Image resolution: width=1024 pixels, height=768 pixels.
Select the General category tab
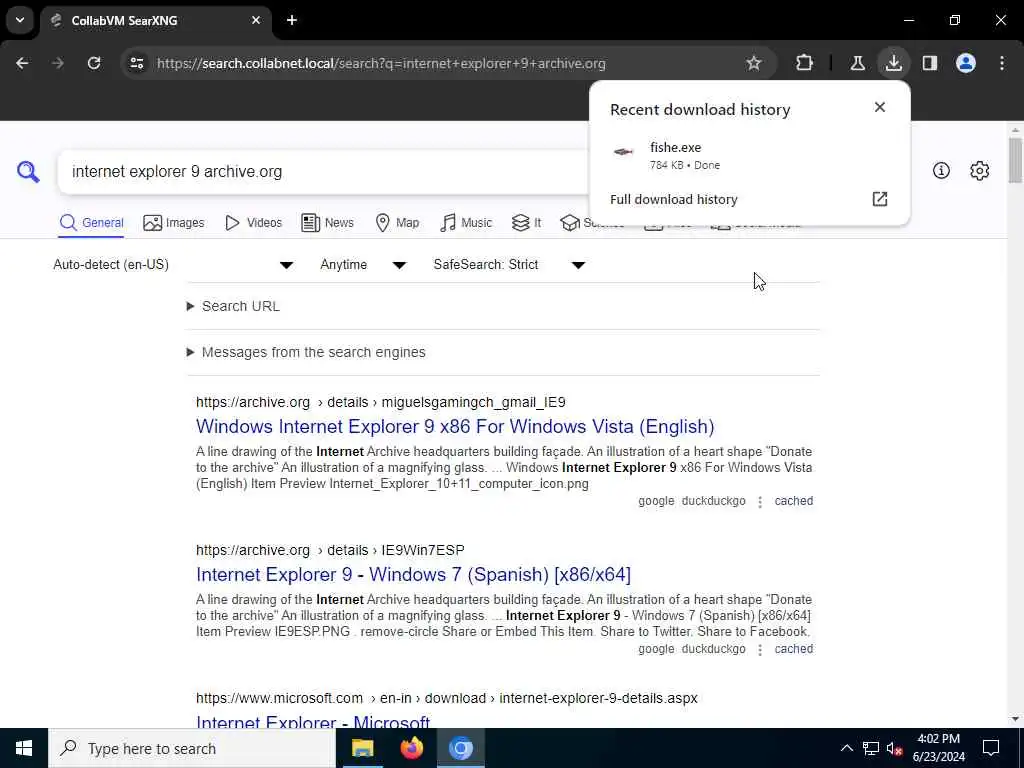coord(91,223)
